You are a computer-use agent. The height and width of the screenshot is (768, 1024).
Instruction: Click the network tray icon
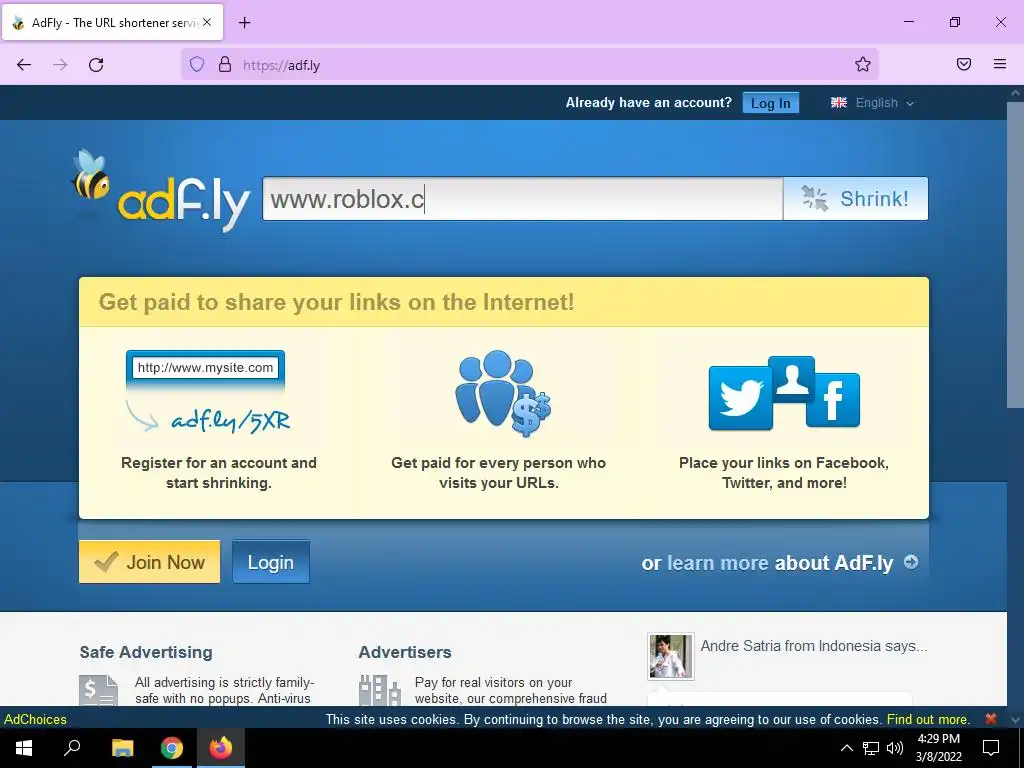pyautogui.click(x=871, y=748)
